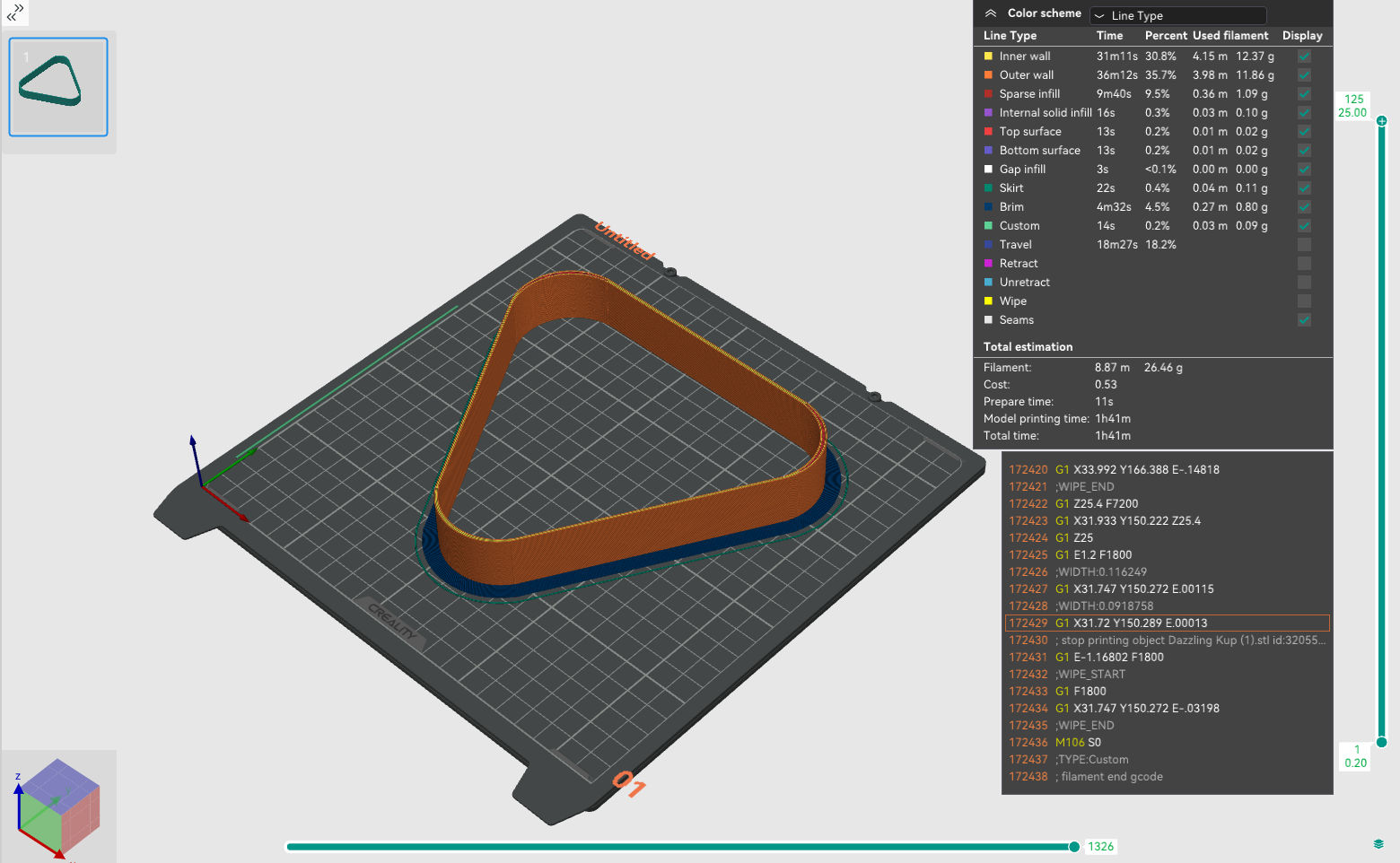
Task: Click the horizontal move slider handle
Action: click(x=1074, y=847)
